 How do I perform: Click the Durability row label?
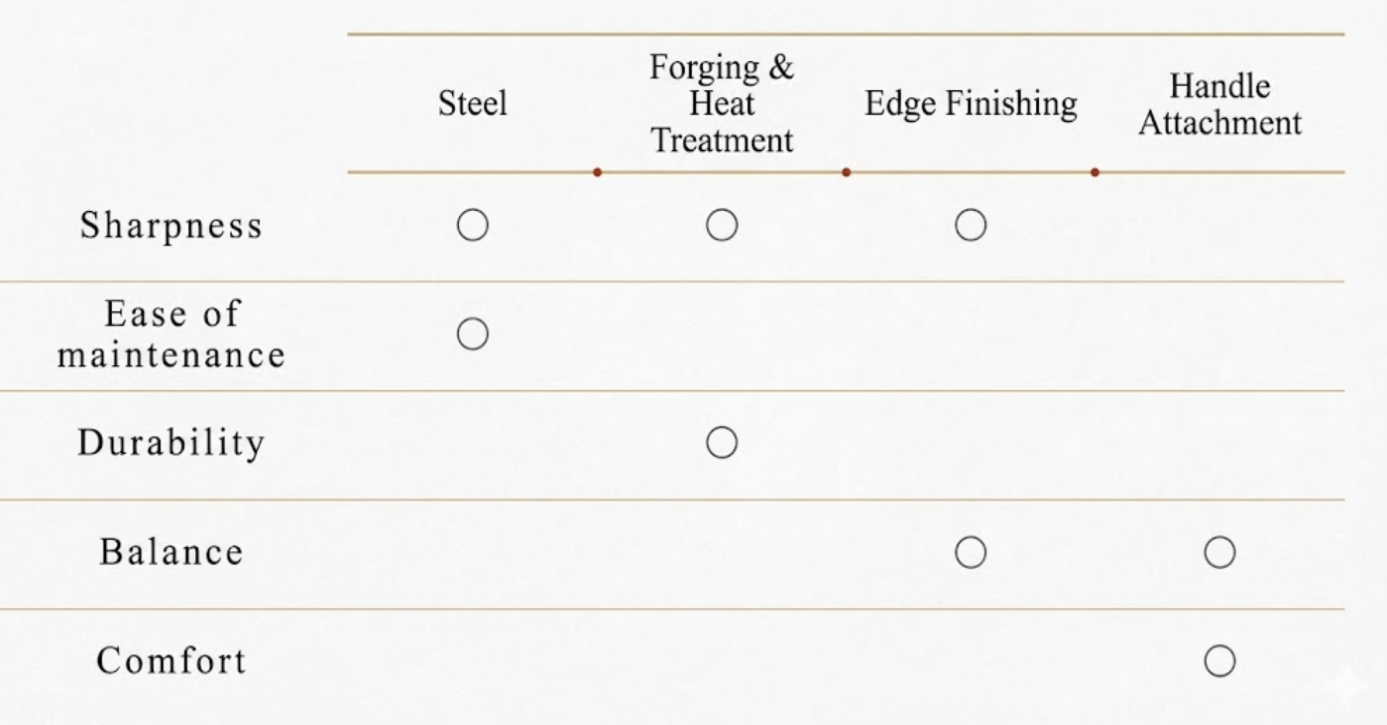click(x=171, y=442)
